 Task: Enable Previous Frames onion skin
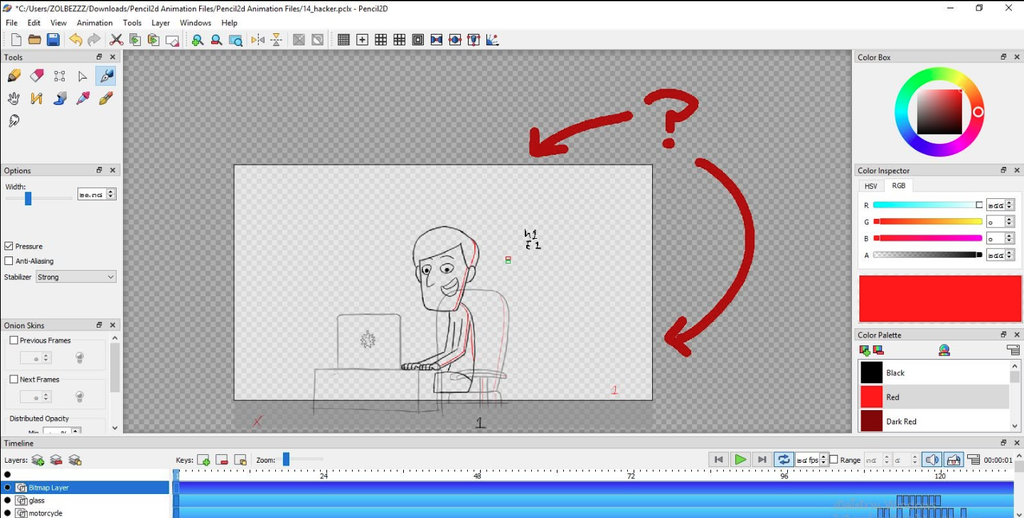point(14,340)
